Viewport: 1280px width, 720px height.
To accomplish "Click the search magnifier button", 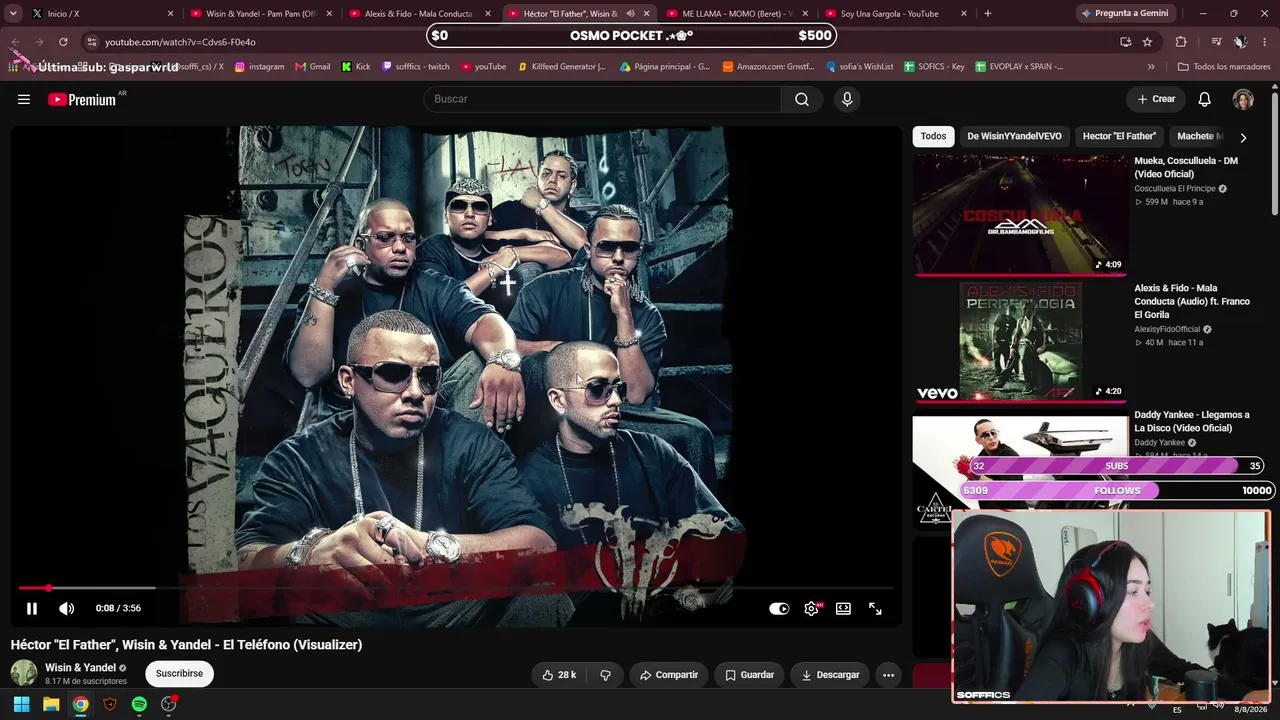I will 802,99.
